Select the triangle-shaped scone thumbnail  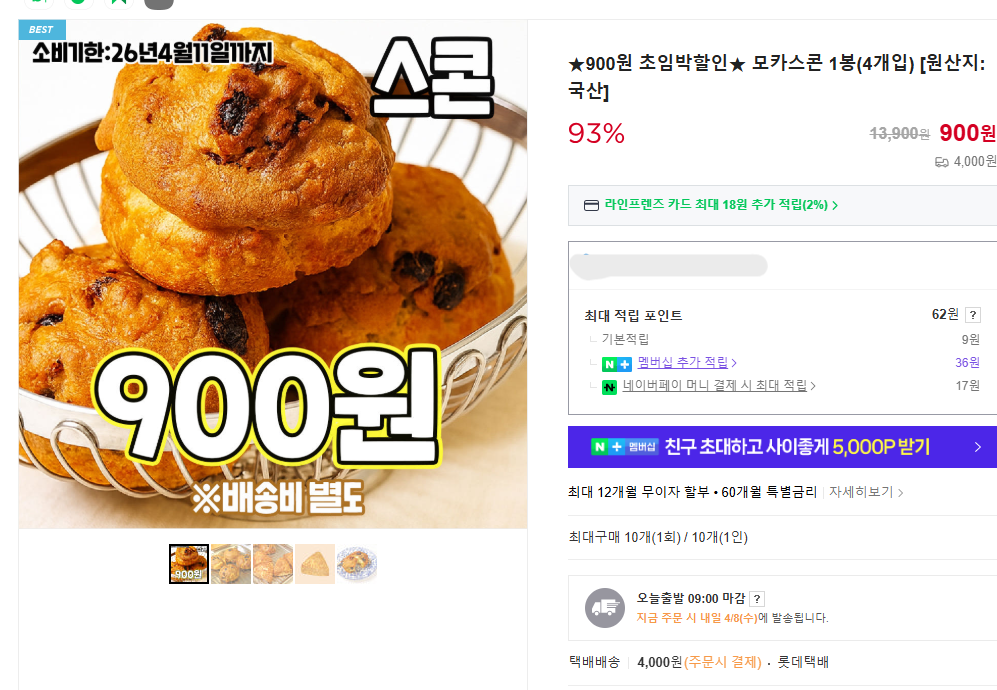(315, 564)
